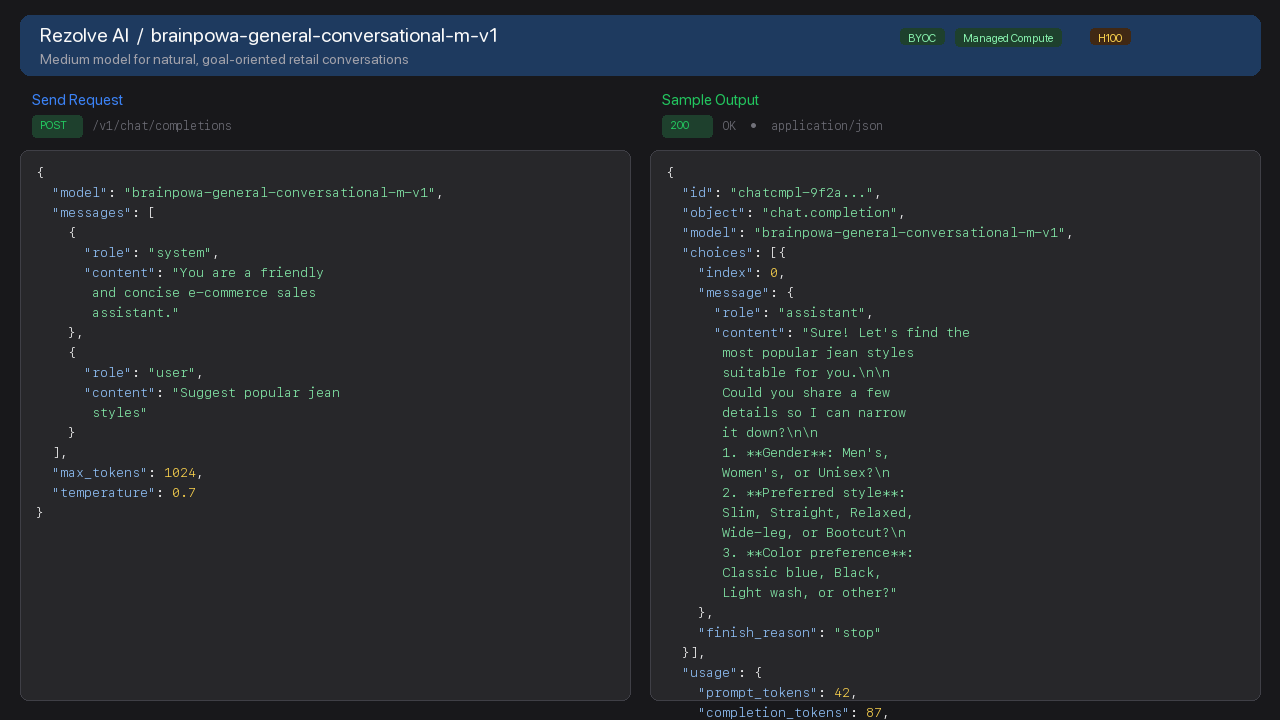Click the text "Suggest popular jean
The image size is (1280, 720).
click(256, 393)
